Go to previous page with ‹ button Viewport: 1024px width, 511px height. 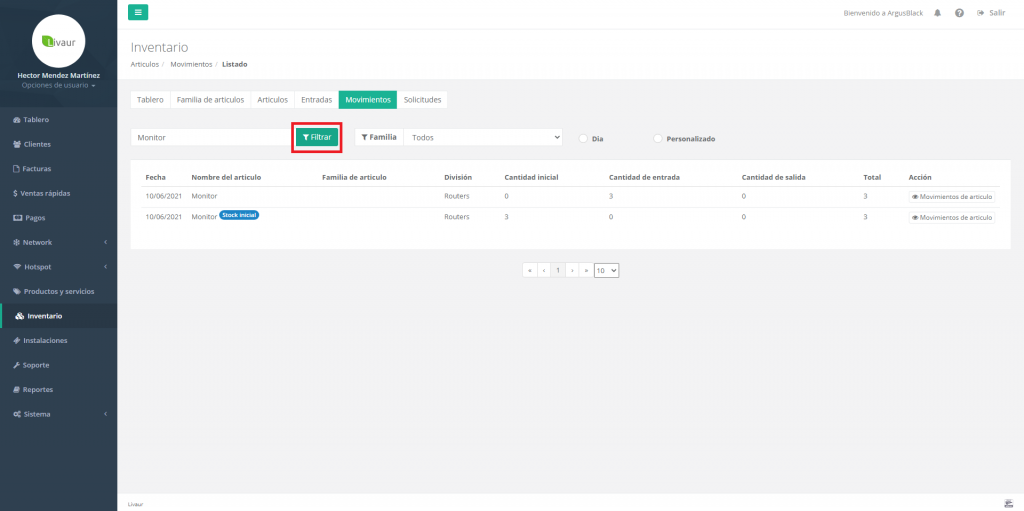click(x=543, y=270)
